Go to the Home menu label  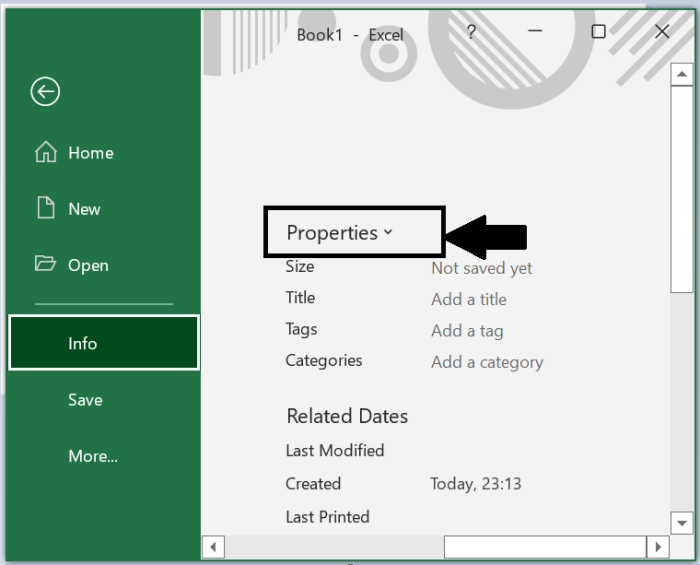[91, 153]
